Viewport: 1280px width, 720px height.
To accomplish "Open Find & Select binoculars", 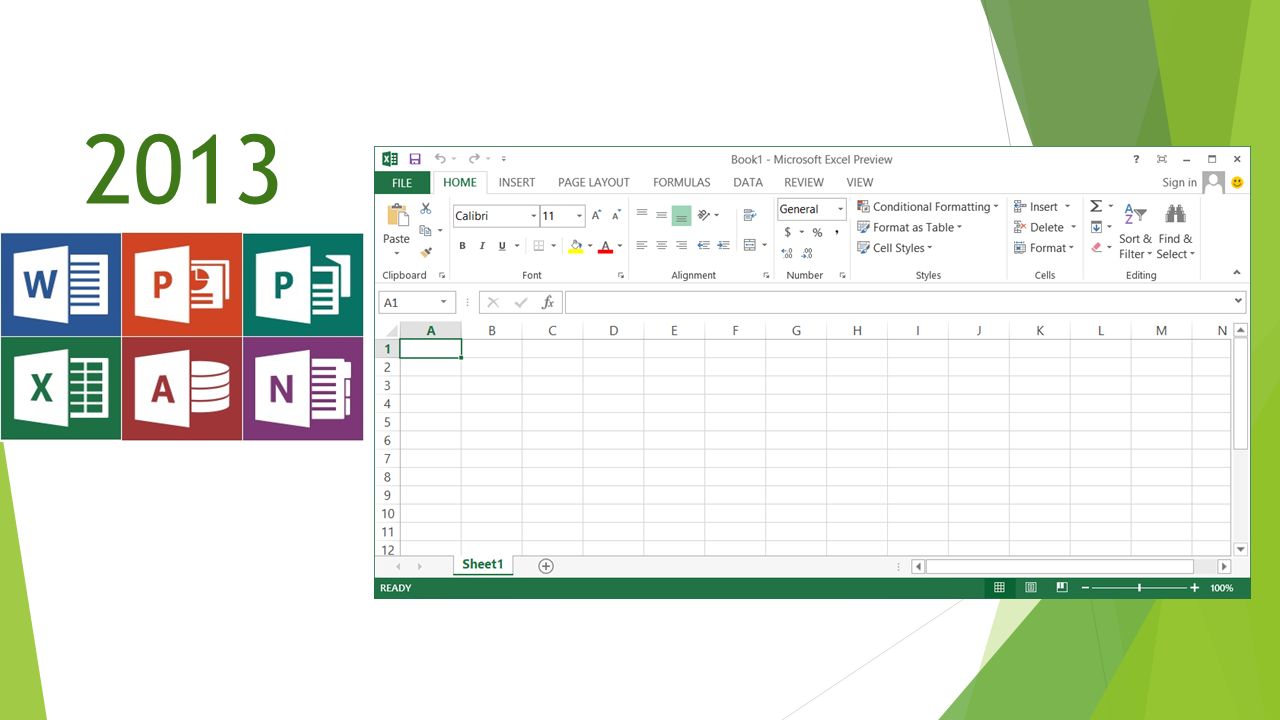I will tap(1175, 232).
